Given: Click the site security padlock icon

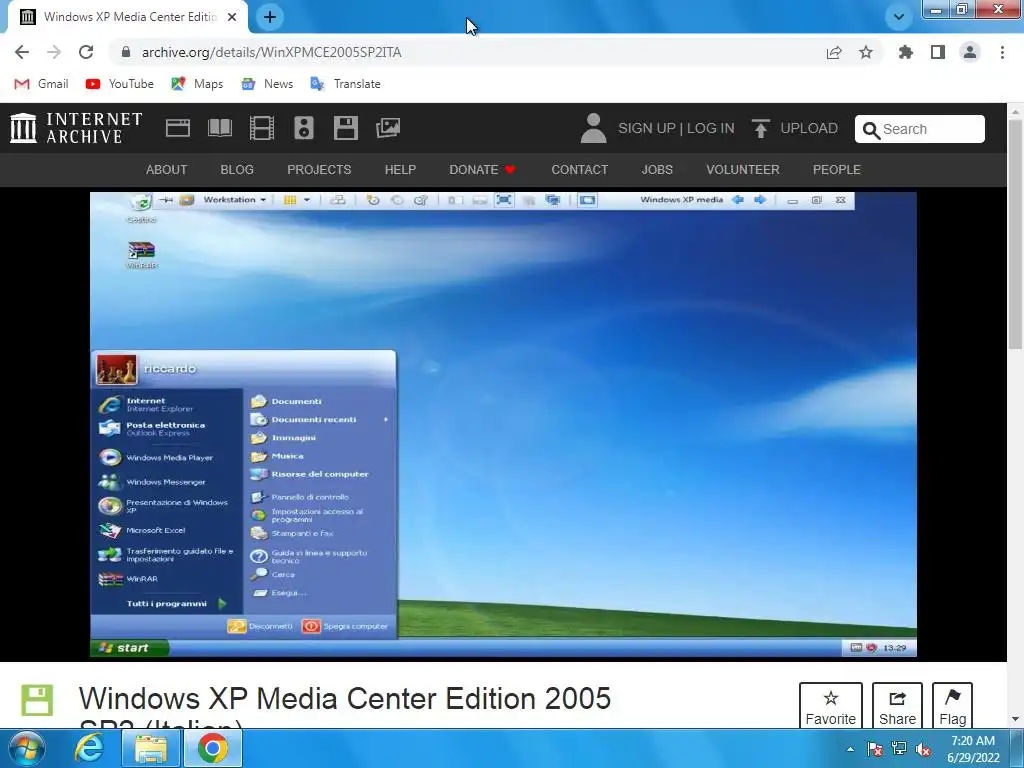Looking at the screenshot, I should (x=126, y=52).
